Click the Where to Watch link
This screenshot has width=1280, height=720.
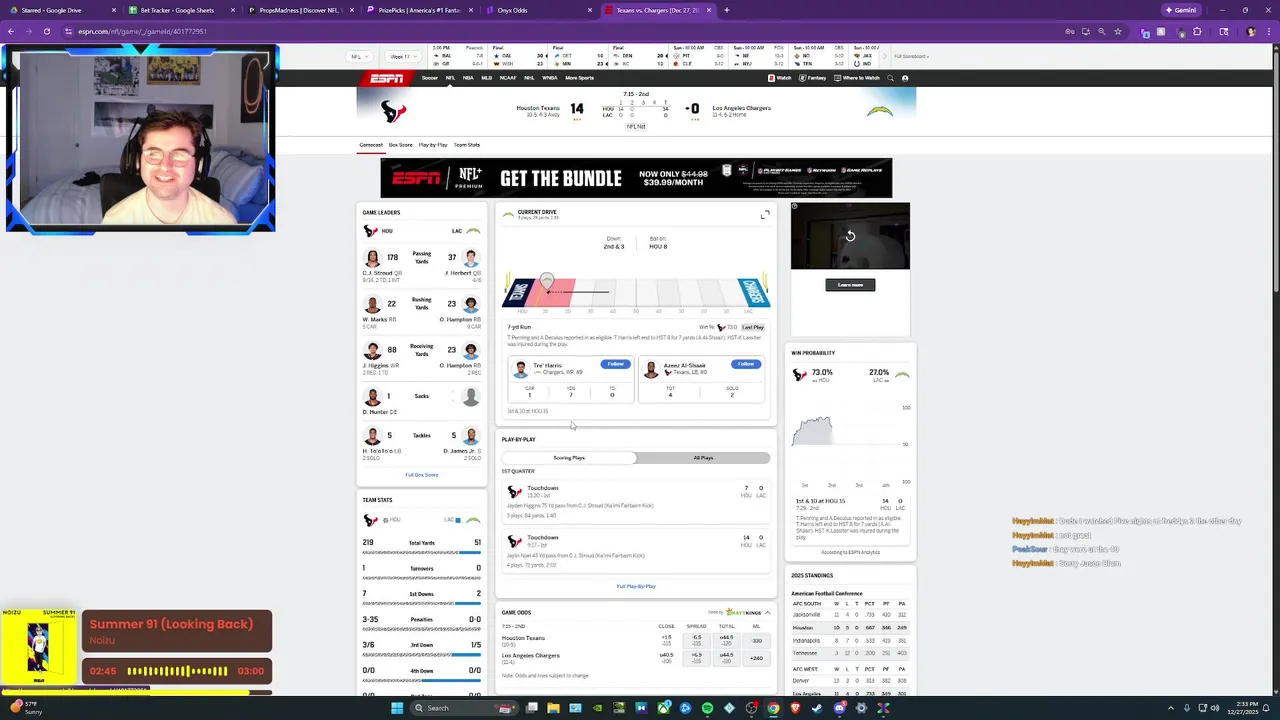856,78
